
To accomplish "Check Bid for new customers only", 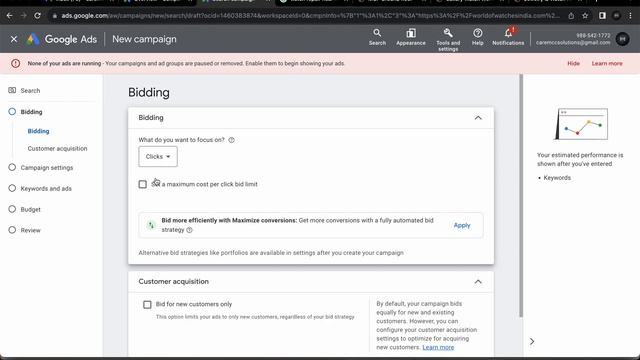I will coord(147,304).
